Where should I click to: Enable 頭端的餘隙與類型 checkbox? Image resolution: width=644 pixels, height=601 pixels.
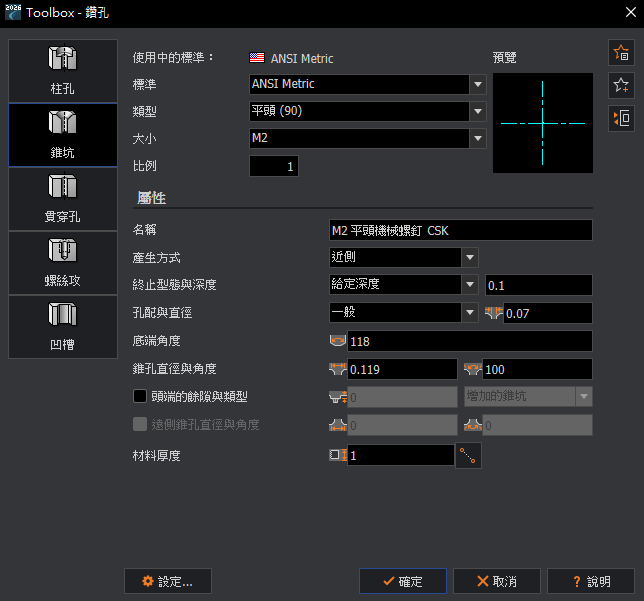[140, 397]
